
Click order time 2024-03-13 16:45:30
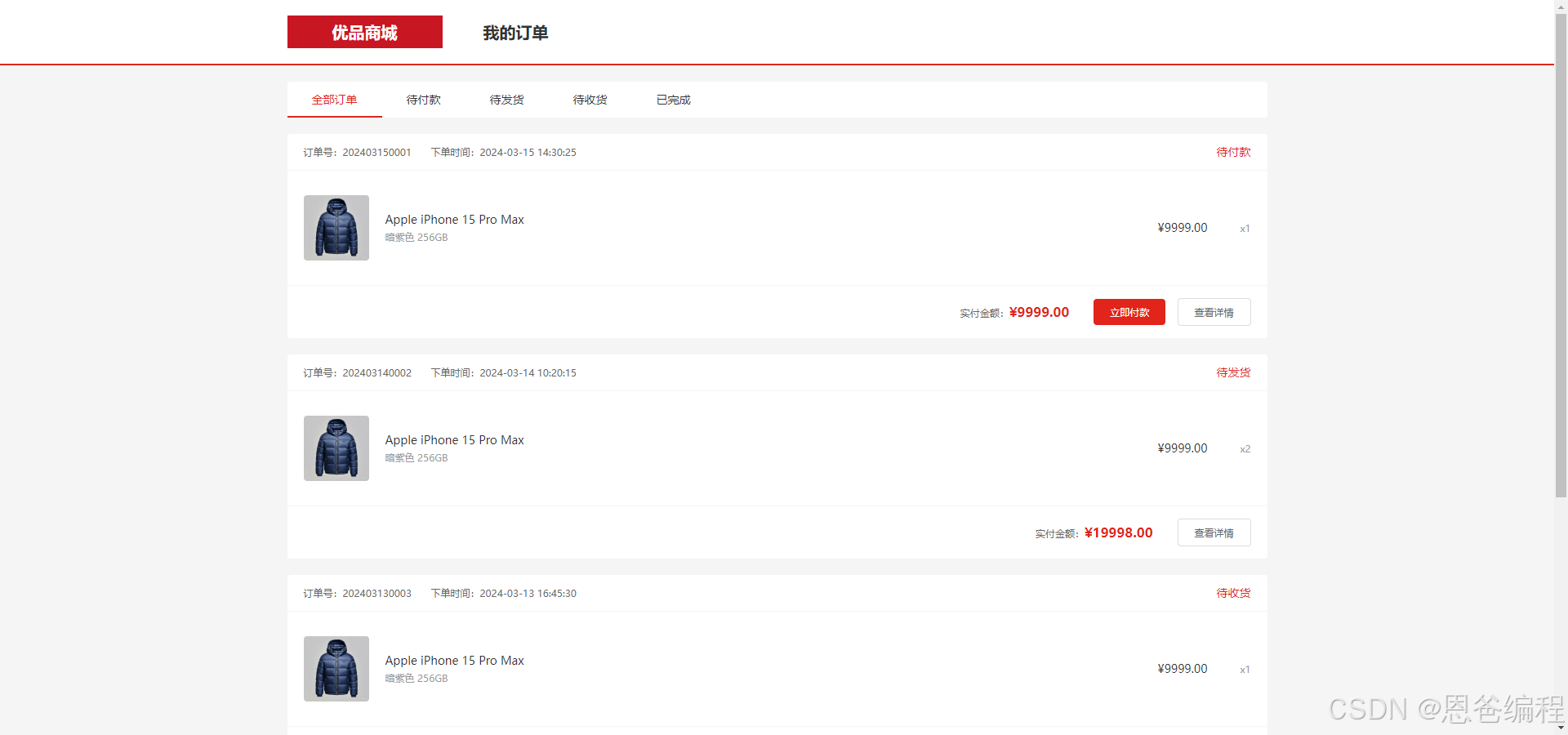tap(528, 594)
